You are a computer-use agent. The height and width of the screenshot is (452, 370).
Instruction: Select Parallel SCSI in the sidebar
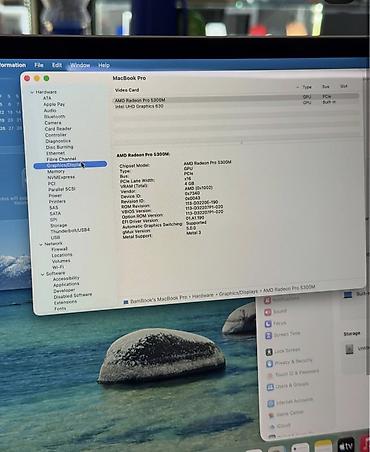pos(62,189)
